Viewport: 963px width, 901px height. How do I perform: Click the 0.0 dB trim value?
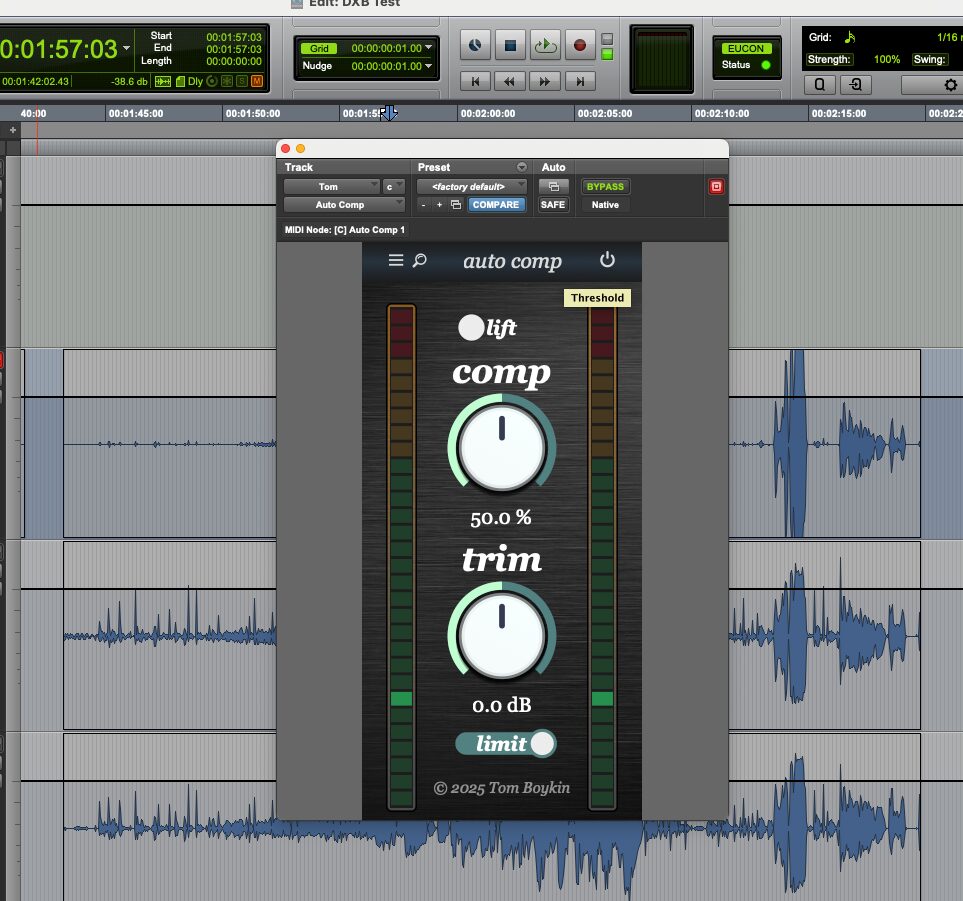click(502, 705)
